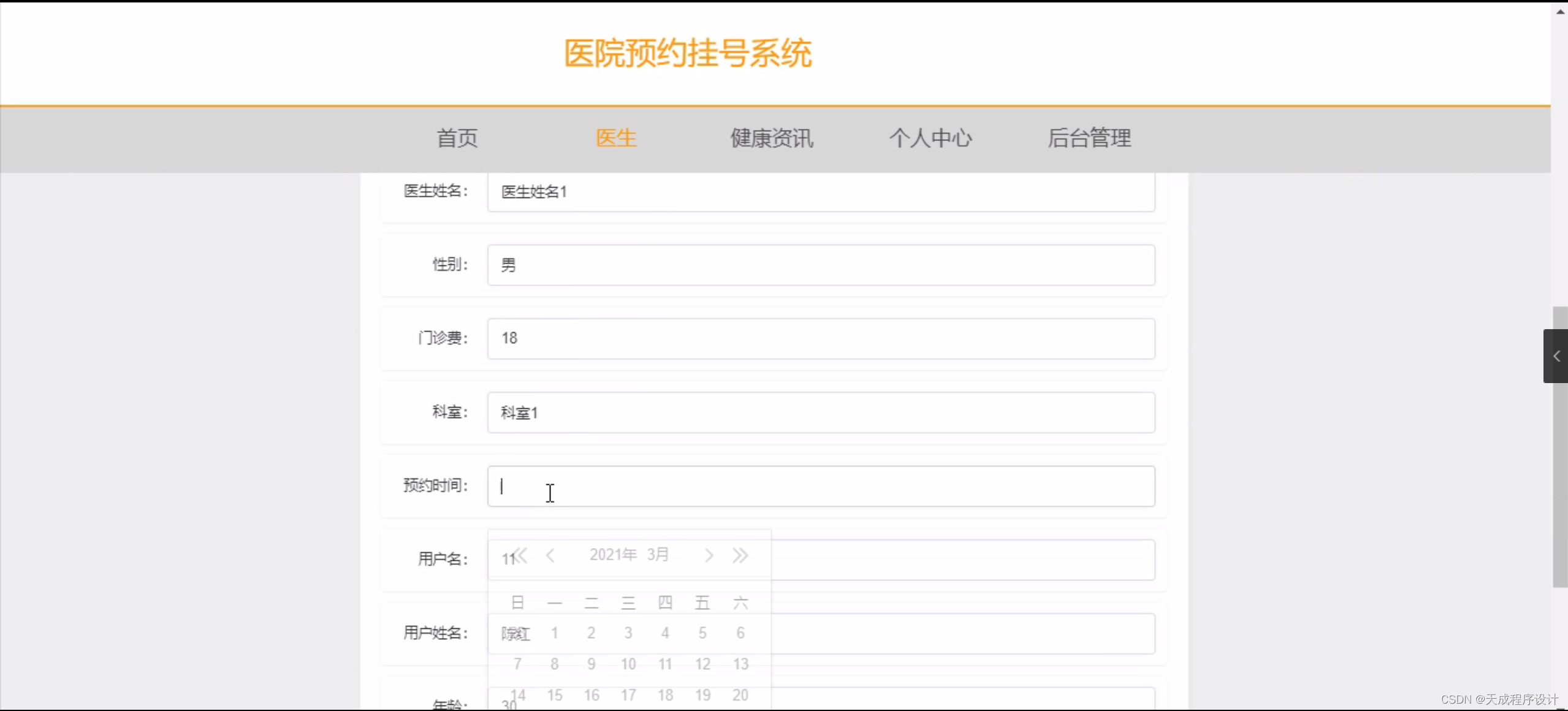Go to previous year in calendar

coord(521,555)
